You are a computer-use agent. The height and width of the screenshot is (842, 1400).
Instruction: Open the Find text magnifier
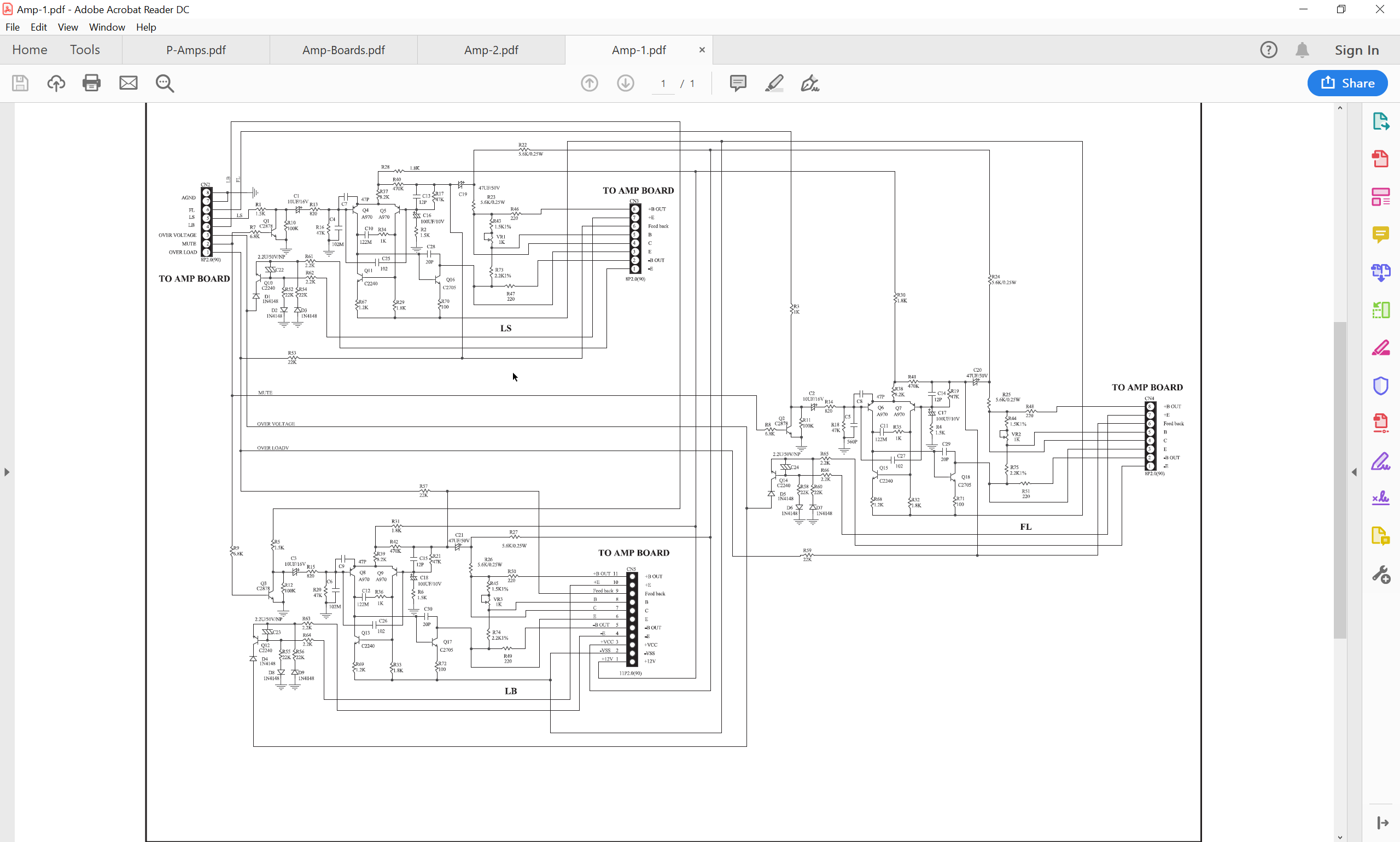[165, 84]
